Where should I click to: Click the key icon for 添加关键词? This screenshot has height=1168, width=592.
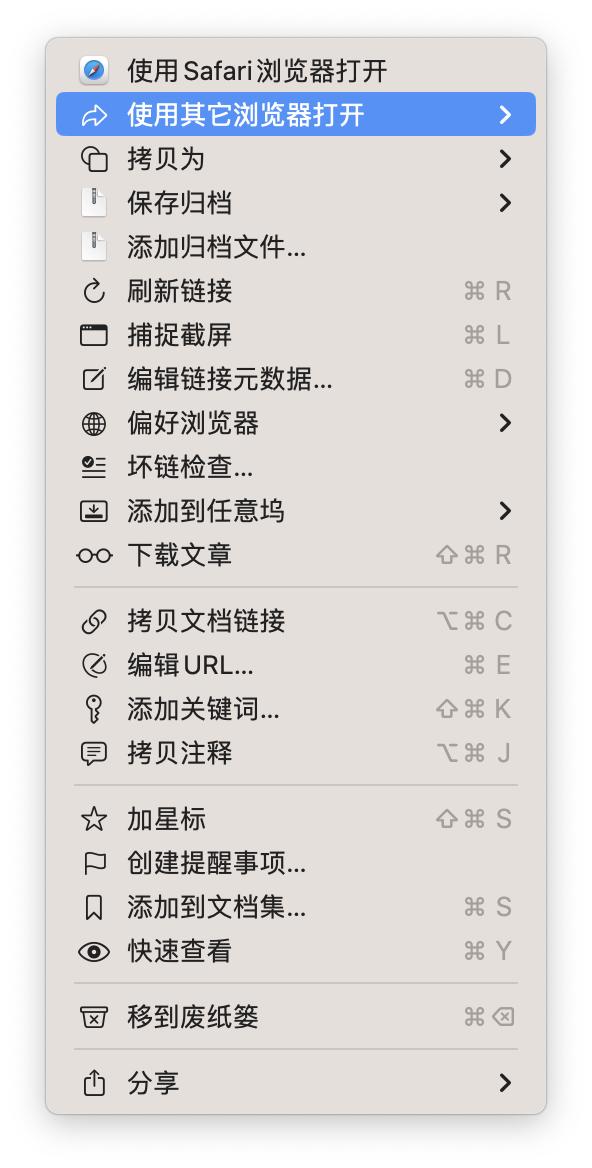tap(94, 709)
